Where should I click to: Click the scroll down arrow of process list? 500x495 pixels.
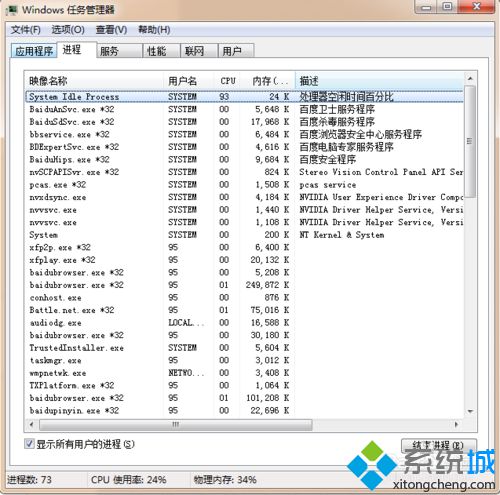click(x=470, y=411)
